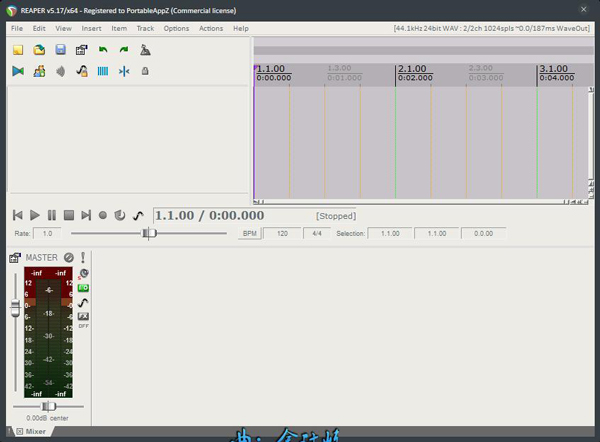
Task: Open the master FX button
Action: coord(83,316)
